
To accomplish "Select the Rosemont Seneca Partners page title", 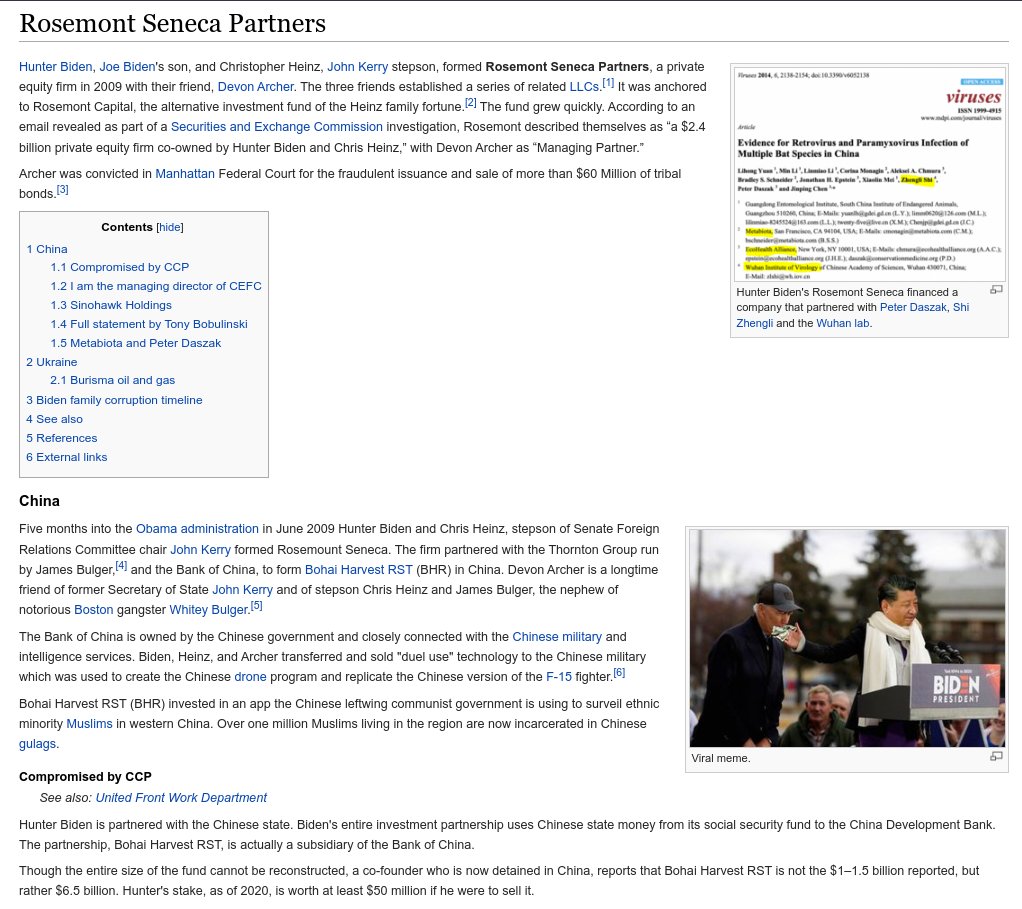I will click(173, 23).
